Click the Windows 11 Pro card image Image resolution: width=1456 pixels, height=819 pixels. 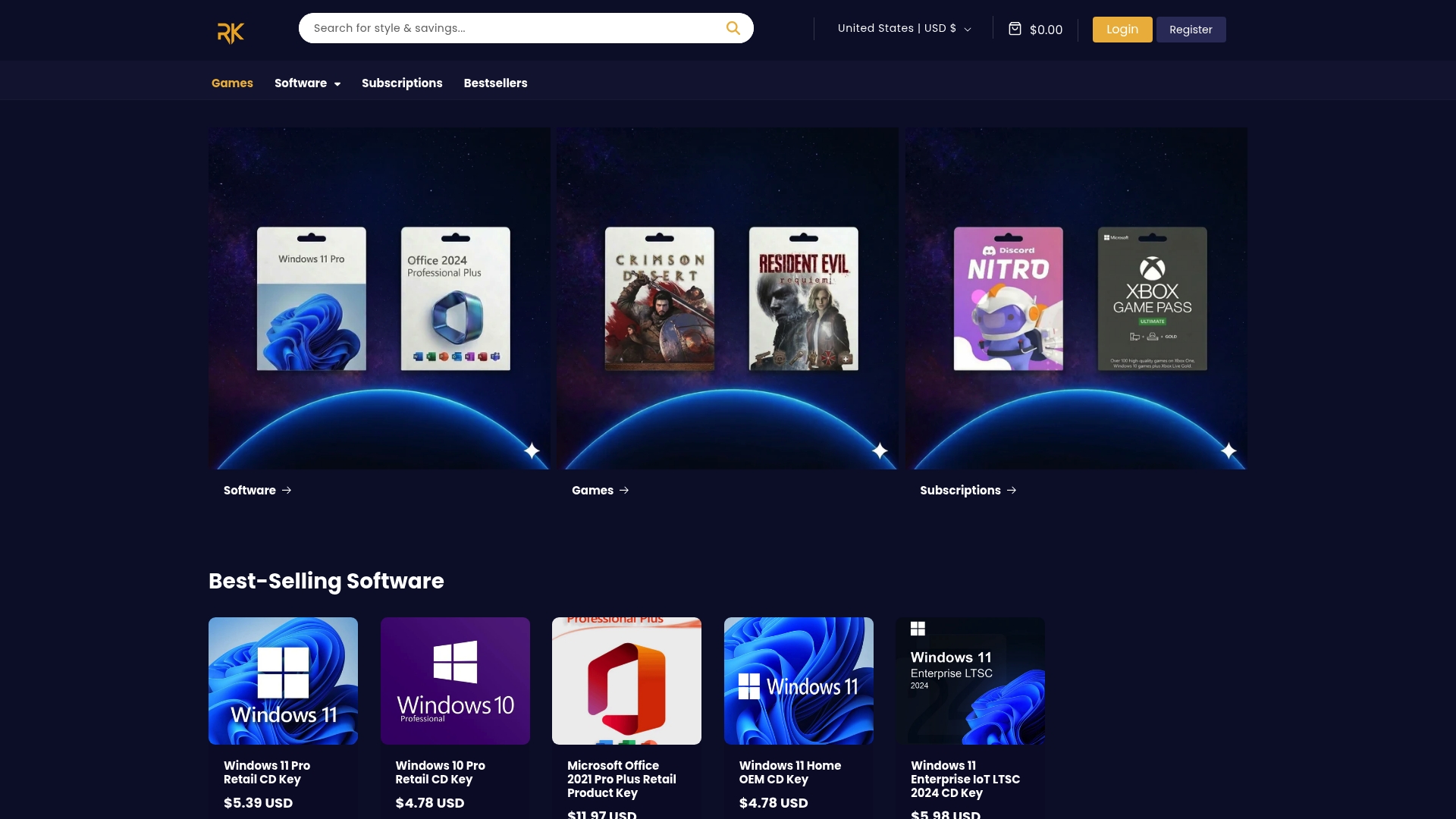pyautogui.click(x=311, y=298)
